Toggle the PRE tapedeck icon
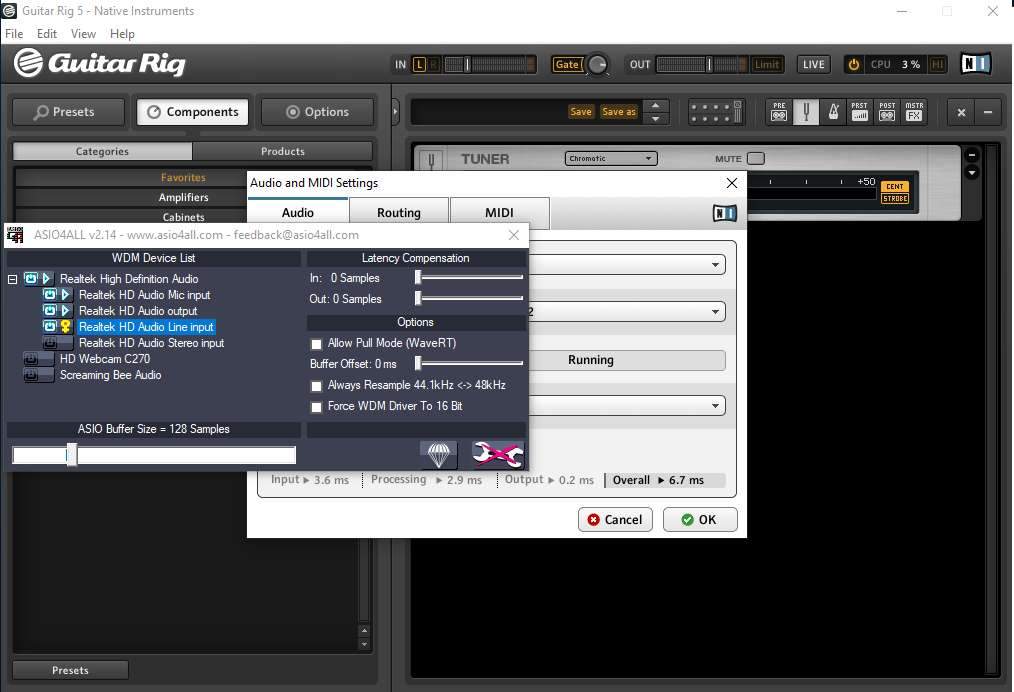The image size is (1014, 692). 779,112
